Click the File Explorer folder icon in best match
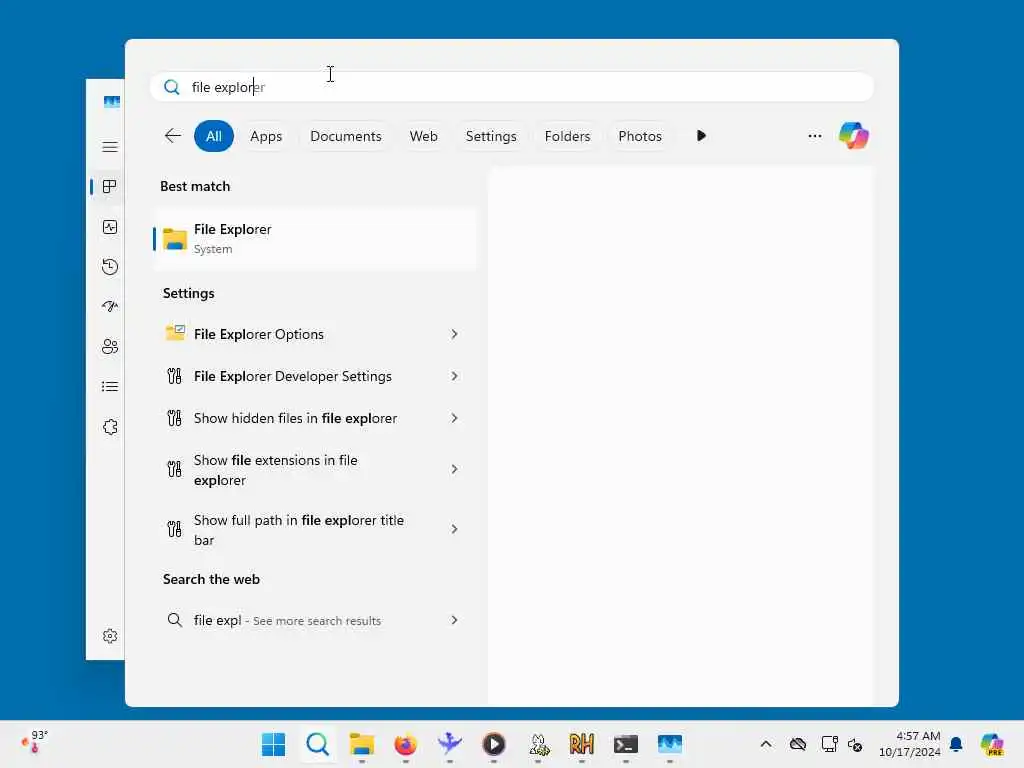The width and height of the screenshot is (1024, 768). [174, 239]
